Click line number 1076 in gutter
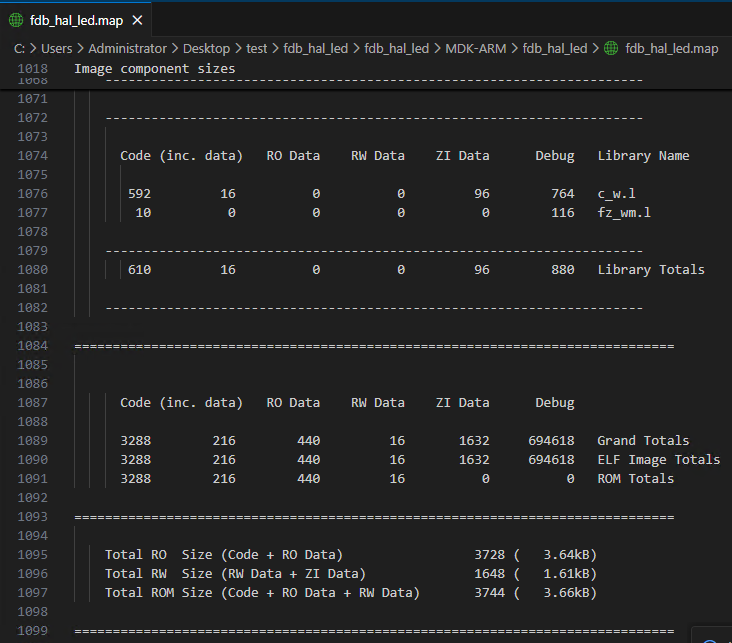This screenshot has height=643, width=732. pos(33,193)
